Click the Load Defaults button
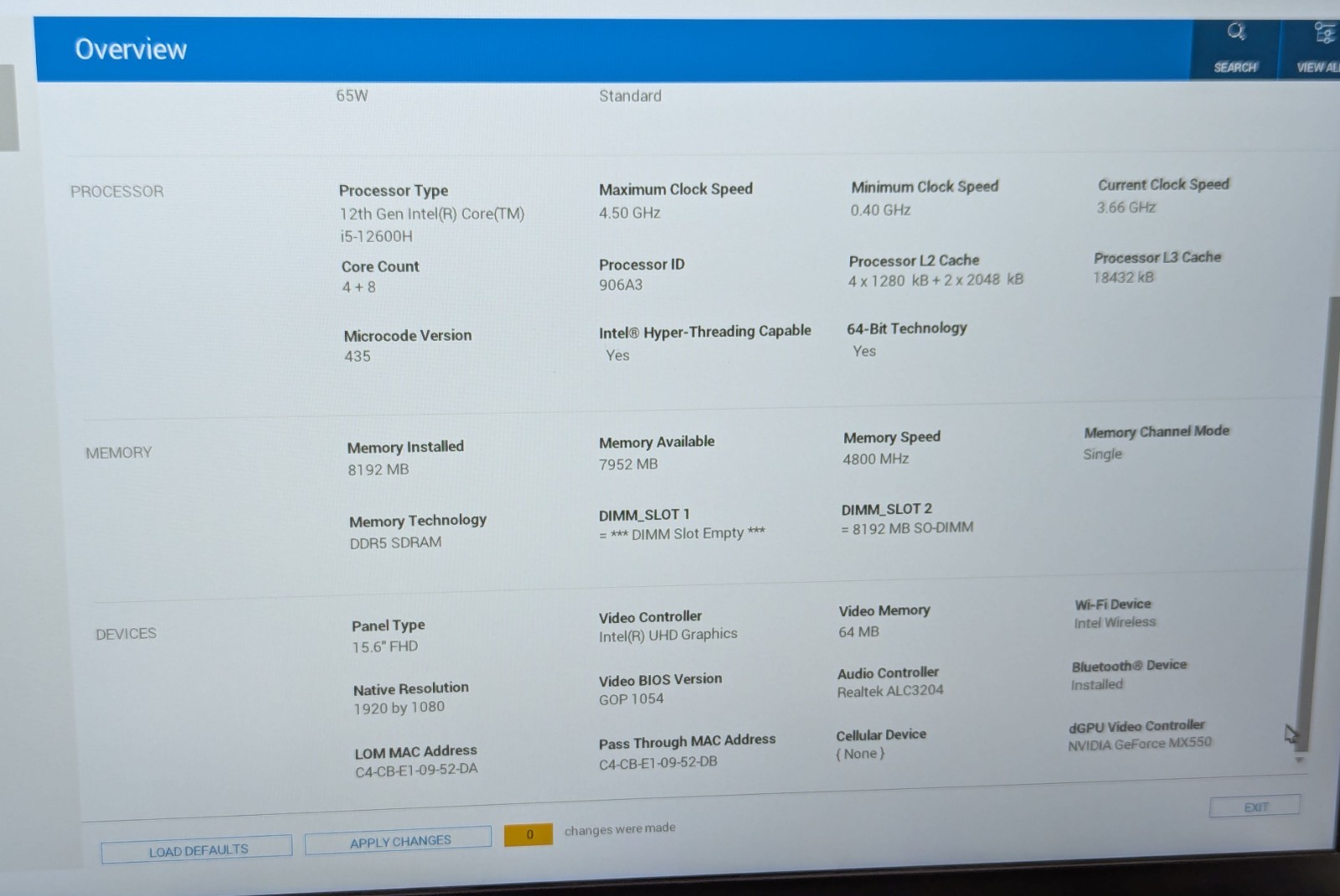This screenshot has width=1340, height=896. pyautogui.click(x=198, y=850)
